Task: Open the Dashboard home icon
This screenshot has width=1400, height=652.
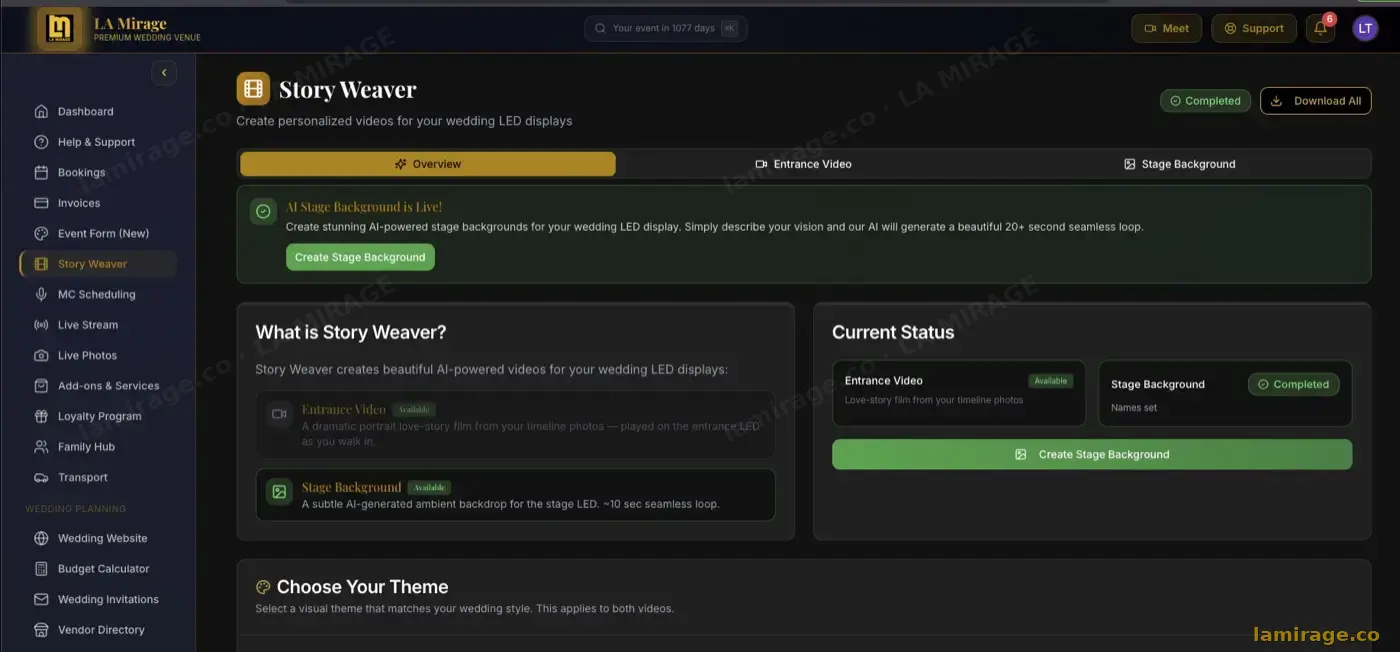Action: [x=41, y=111]
